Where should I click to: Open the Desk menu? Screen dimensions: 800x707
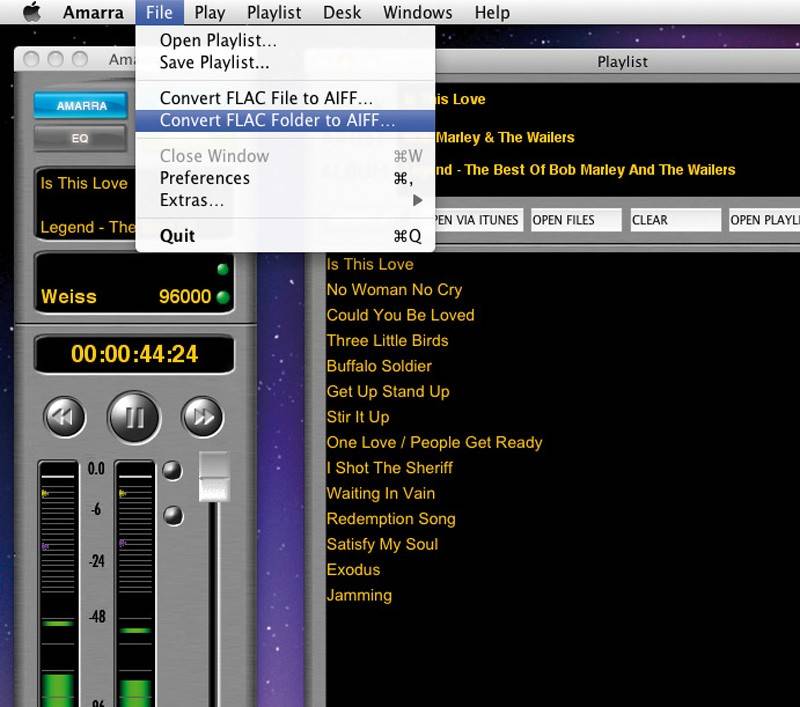tap(342, 12)
